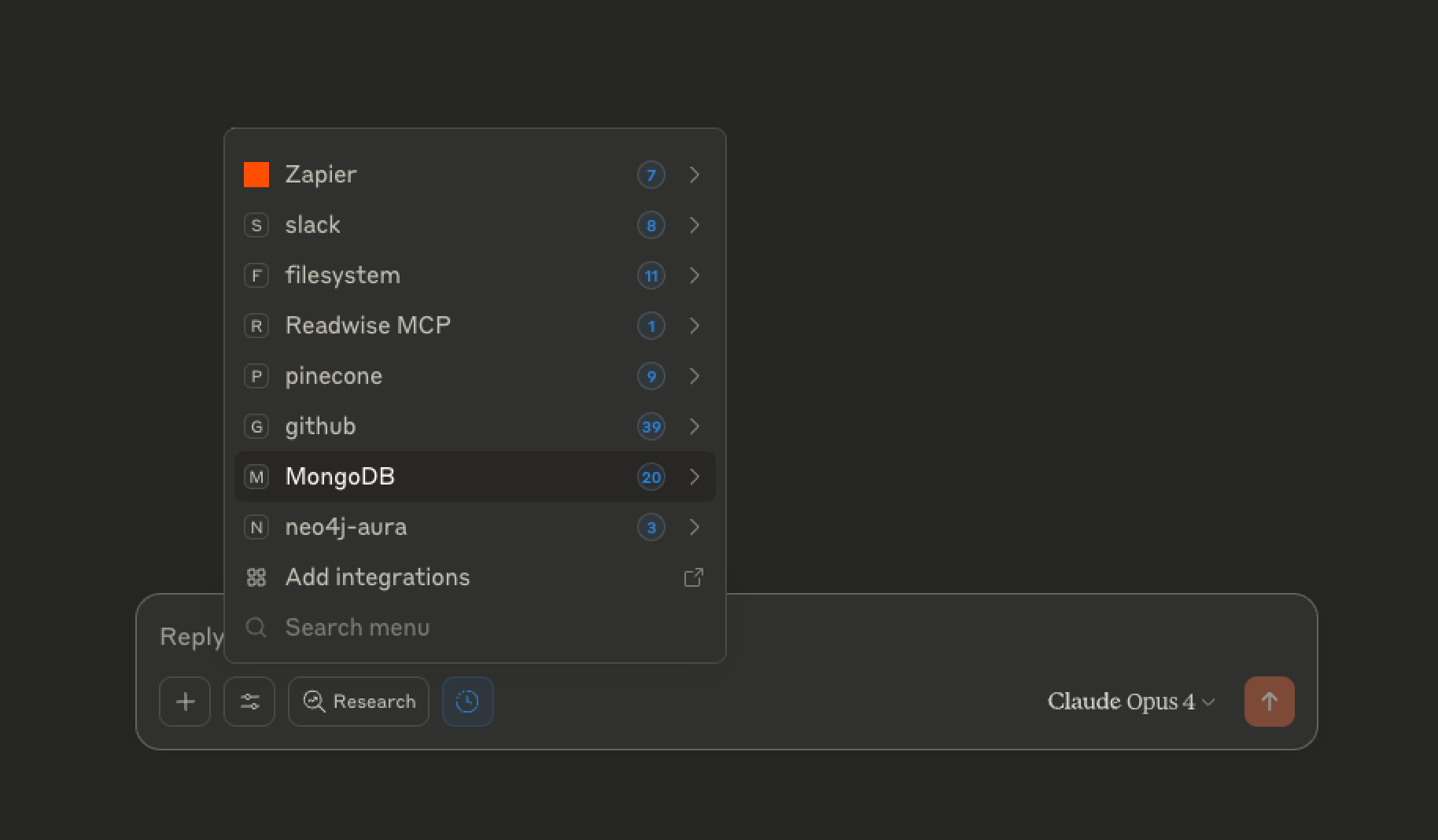Click pinecone tool count badge 9
The width and height of the screenshot is (1438, 840).
pyautogui.click(x=651, y=376)
